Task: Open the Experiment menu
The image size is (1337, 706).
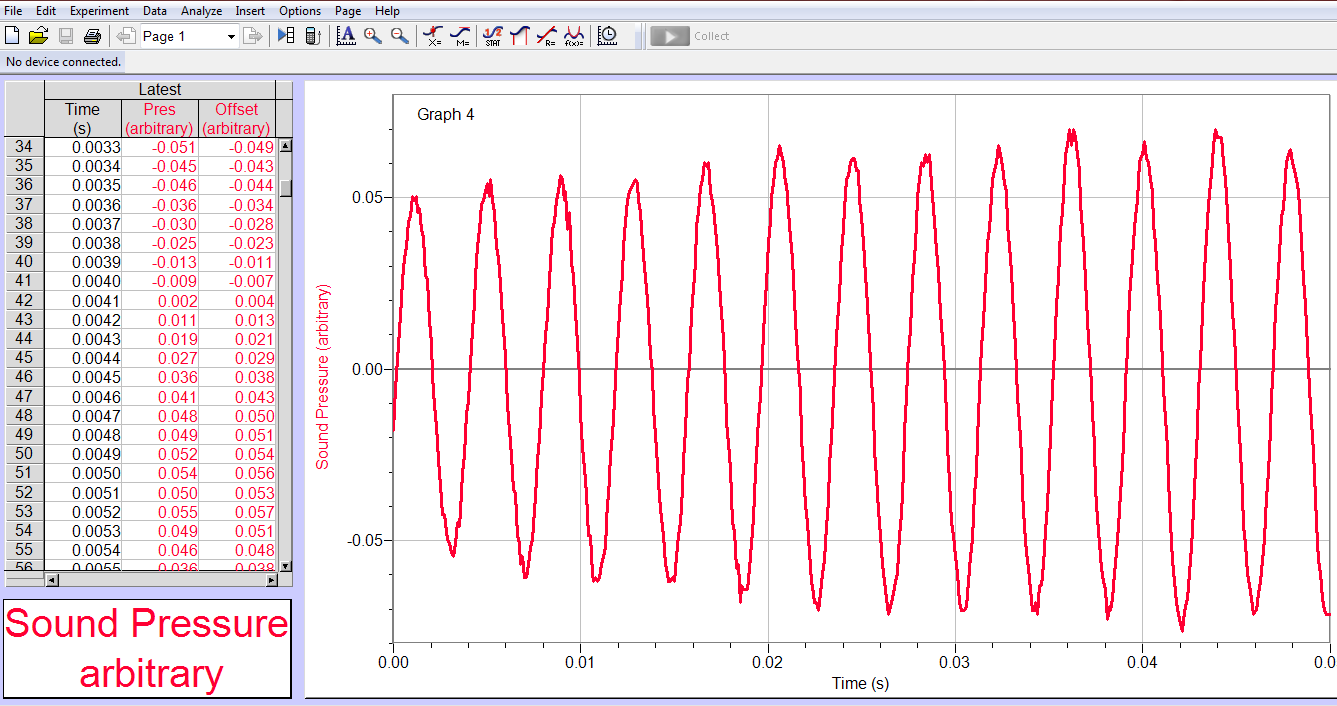Action: click(x=99, y=11)
